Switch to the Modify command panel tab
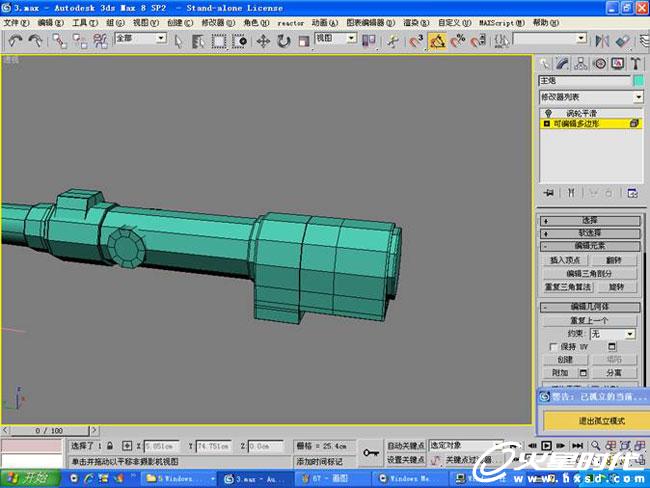Image resolution: width=650 pixels, height=488 pixels. click(x=563, y=63)
